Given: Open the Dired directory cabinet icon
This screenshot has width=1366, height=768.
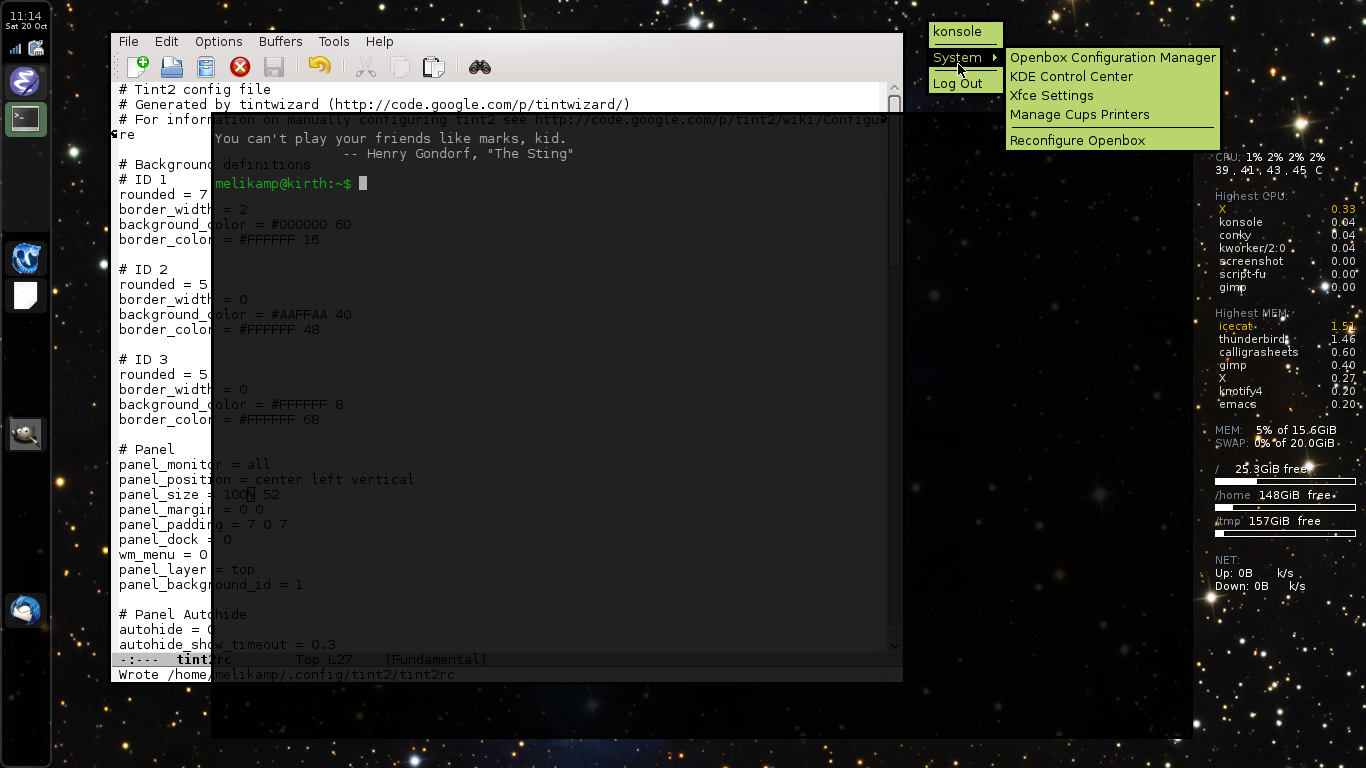Looking at the screenshot, I should 206,67.
